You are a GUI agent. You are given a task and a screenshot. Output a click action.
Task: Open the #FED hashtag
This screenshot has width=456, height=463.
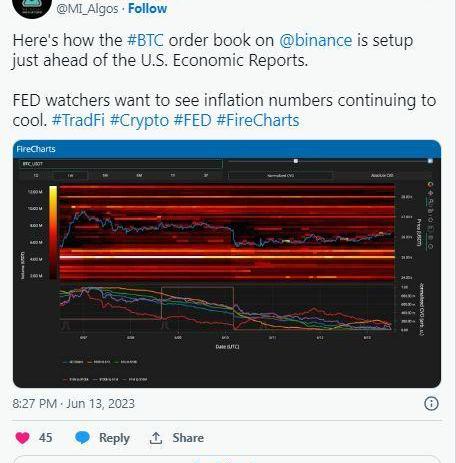pos(193,120)
